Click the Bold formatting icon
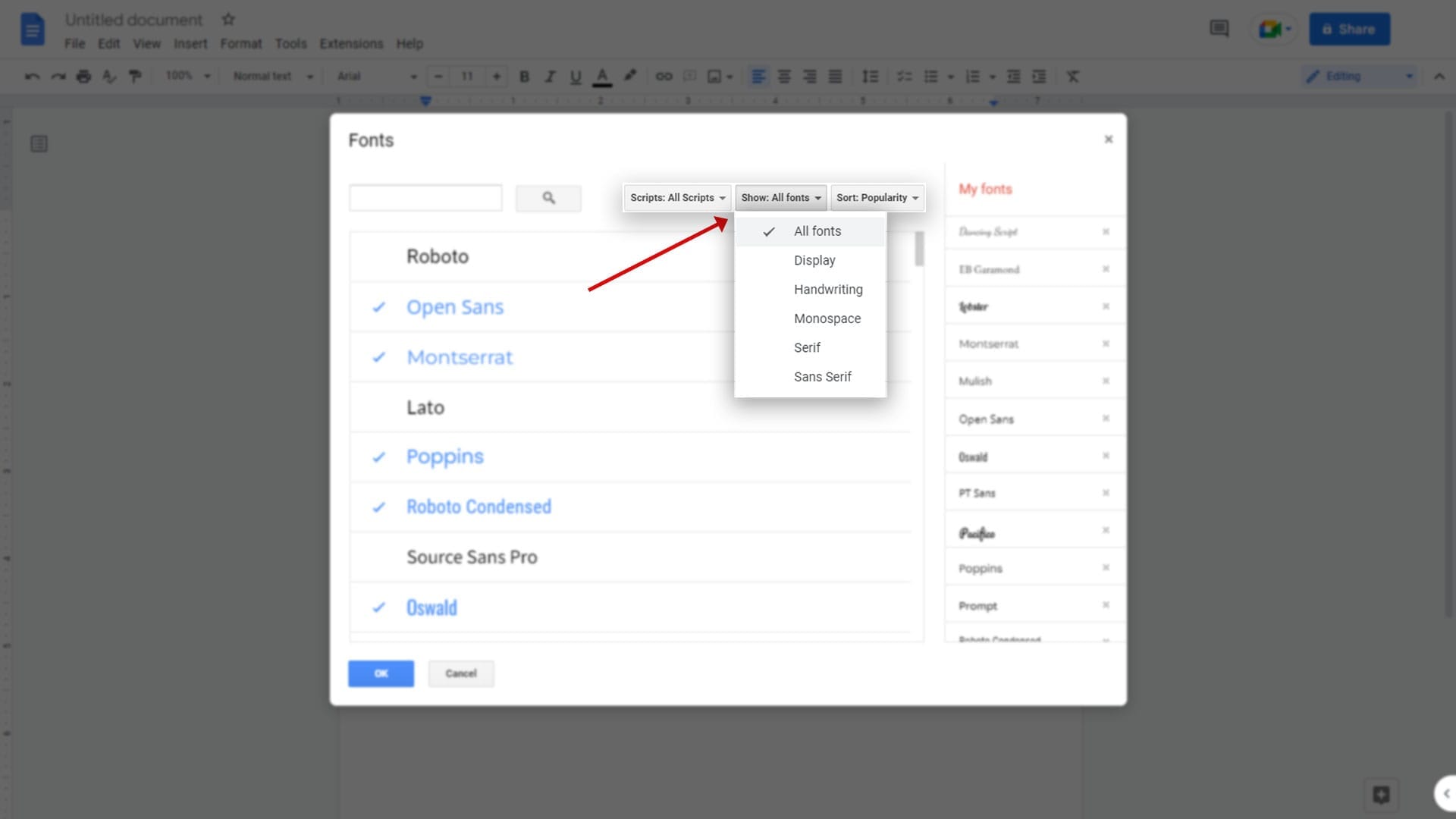 (x=523, y=77)
